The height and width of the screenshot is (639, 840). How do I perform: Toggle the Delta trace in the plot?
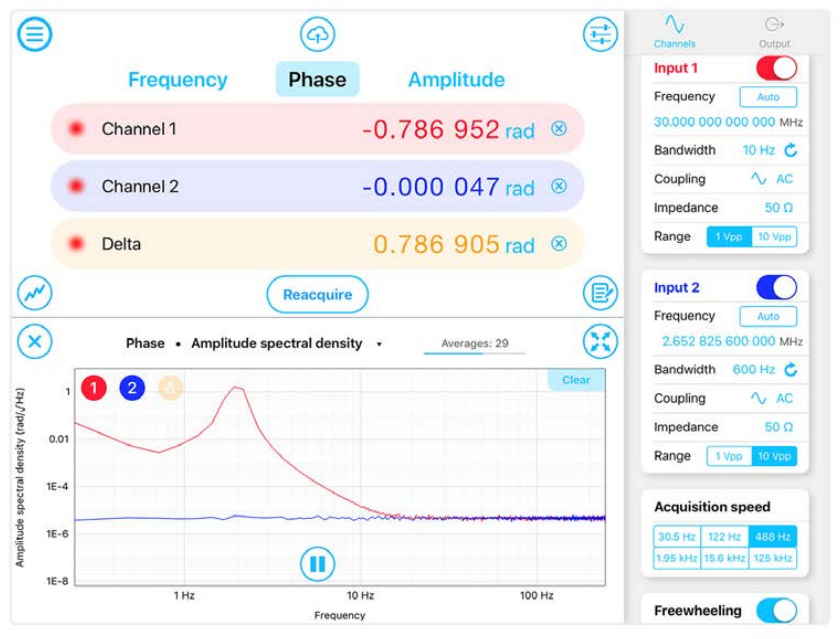[x=170, y=388]
